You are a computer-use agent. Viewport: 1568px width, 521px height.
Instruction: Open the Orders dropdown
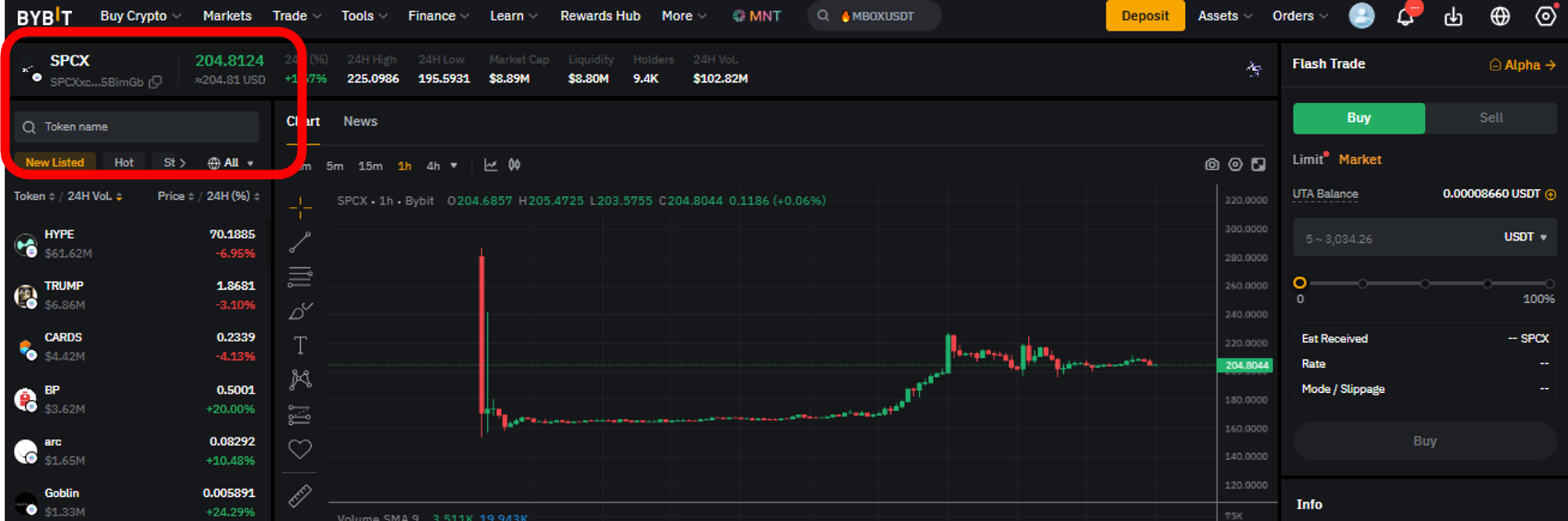pos(1300,16)
